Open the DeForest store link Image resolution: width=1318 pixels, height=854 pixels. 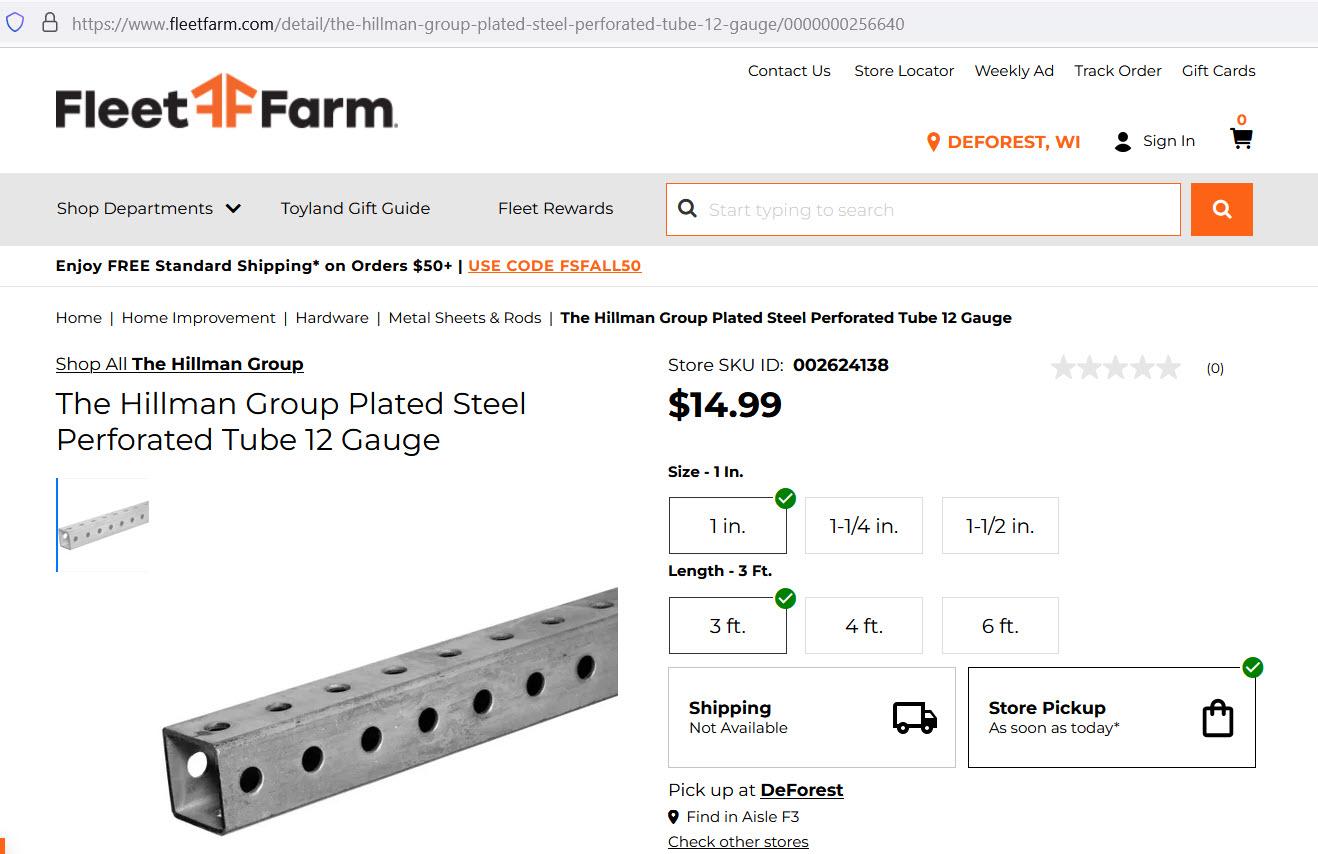(x=801, y=790)
